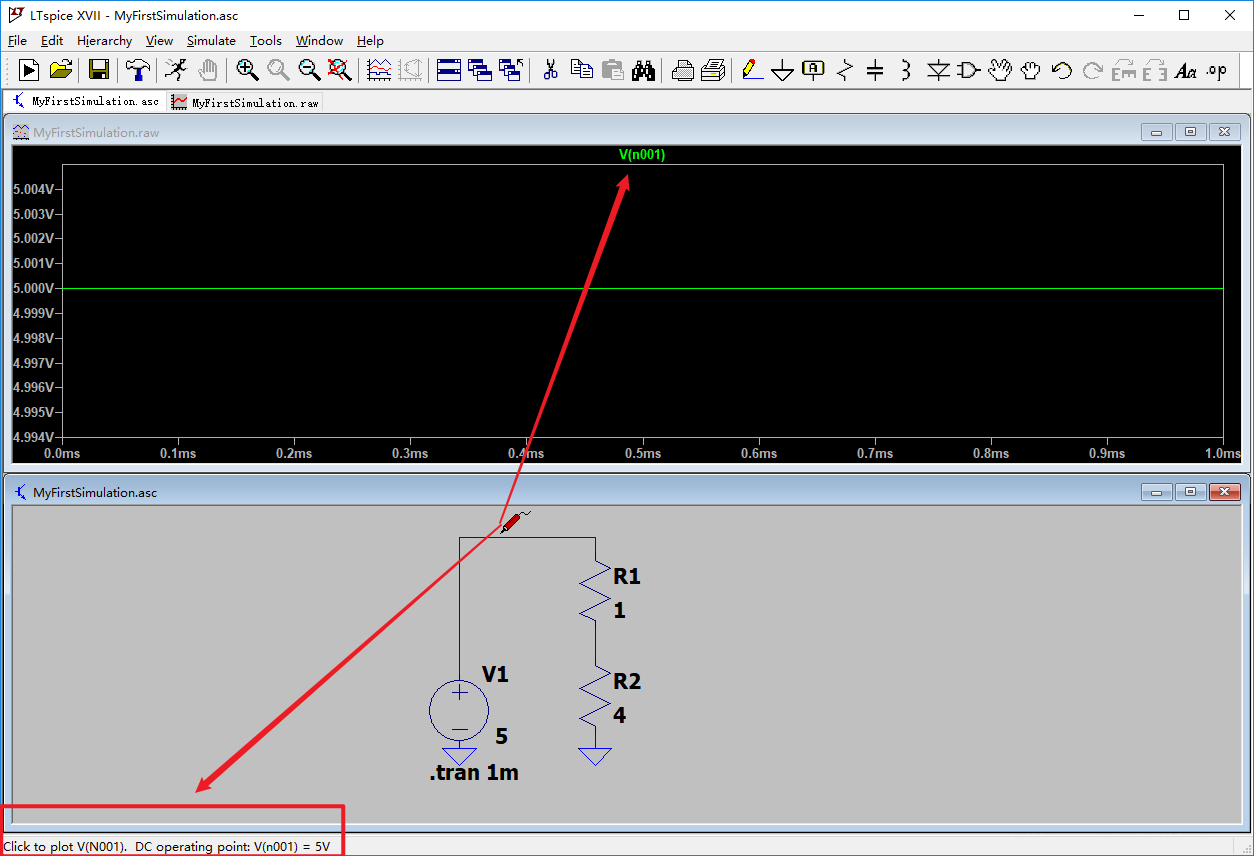Click the Pan magnifier icon
Viewport: 1254px width, 856px height.
tap(278, 70)
